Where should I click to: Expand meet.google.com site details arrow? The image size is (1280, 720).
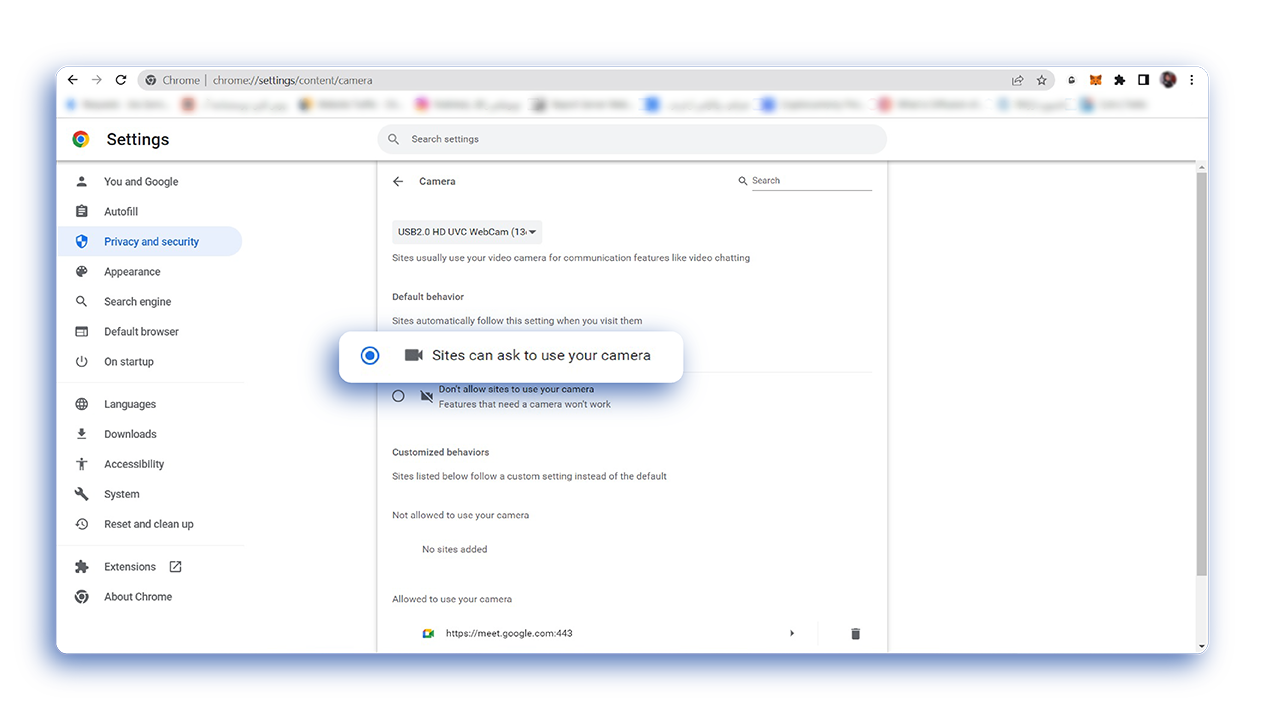[x=792, y=633]
